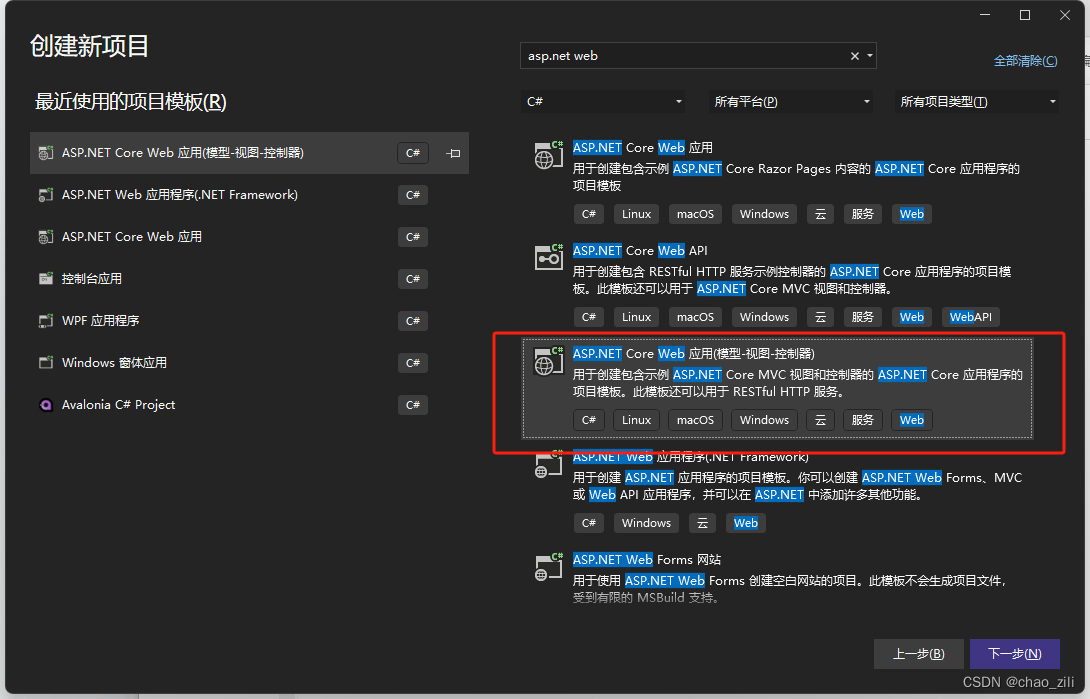Click the 上一步 back button
This screenshot has height=699, width=1090.
pyautogui.click(x=919, y=654)
